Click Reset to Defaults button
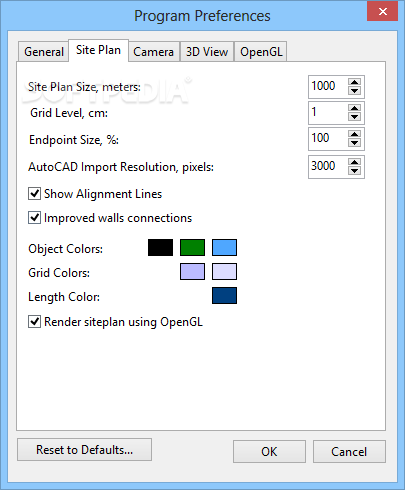 point(84,450)
